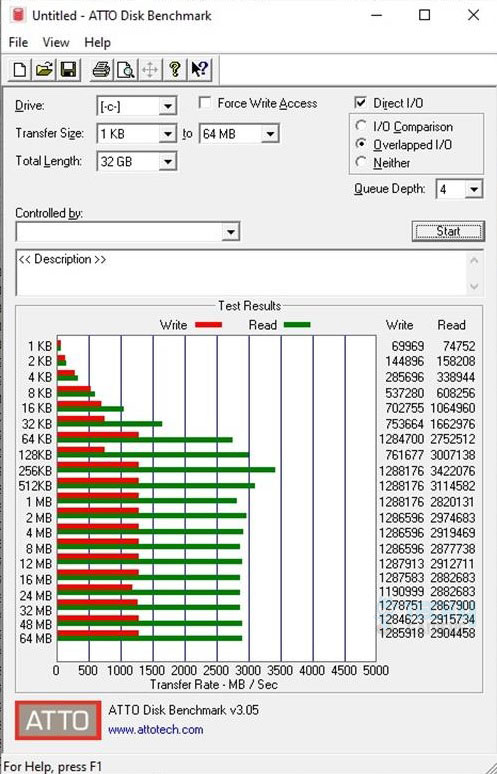Enable the Force Write Access checkbox

(205, 103)
